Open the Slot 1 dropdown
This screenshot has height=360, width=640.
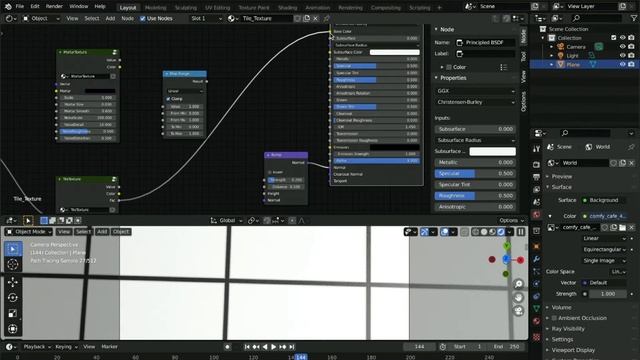coord(206,18)
